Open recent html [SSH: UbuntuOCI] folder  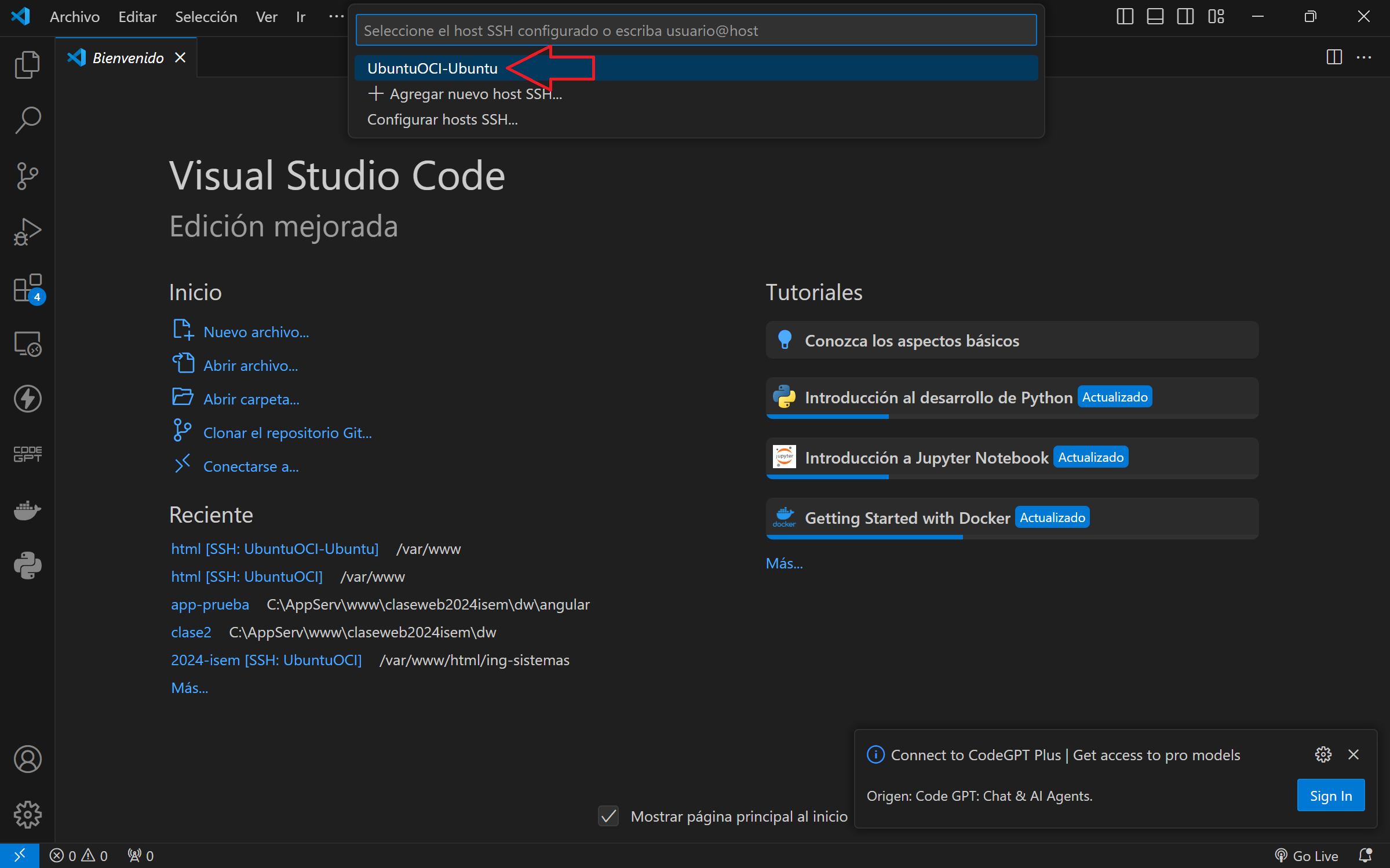(247, 577)
